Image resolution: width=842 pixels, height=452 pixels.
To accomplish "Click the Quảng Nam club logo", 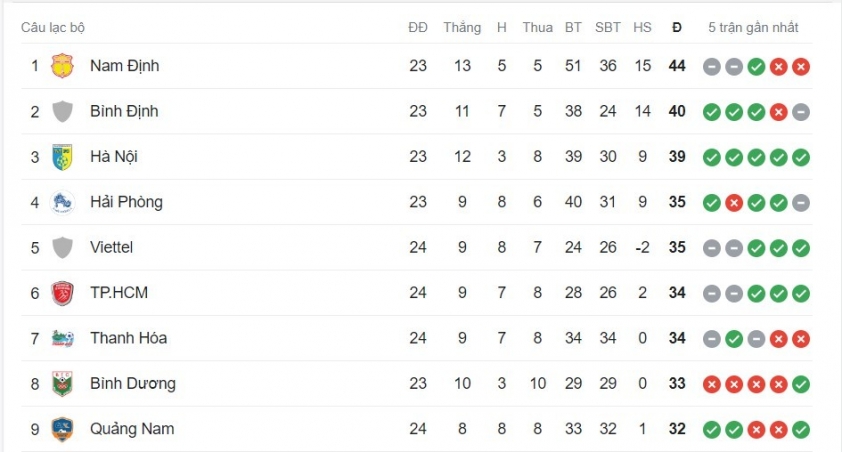I will click(63, 429).
